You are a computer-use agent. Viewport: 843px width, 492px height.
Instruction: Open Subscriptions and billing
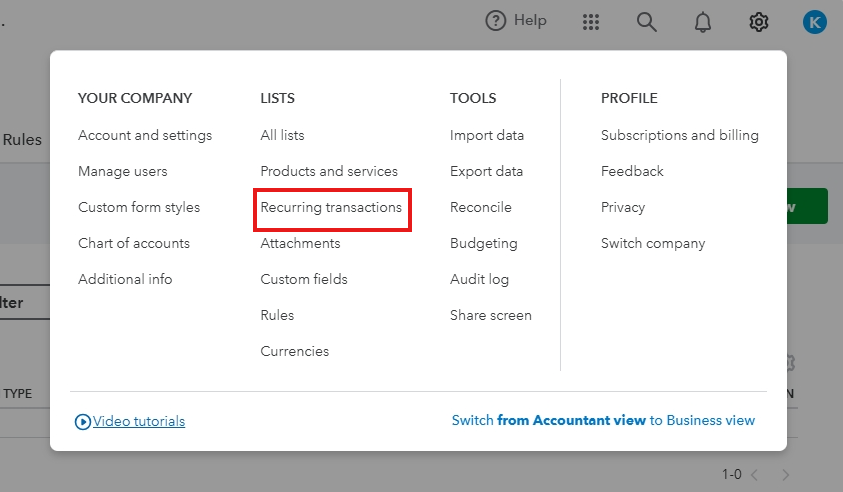point(680,135)
